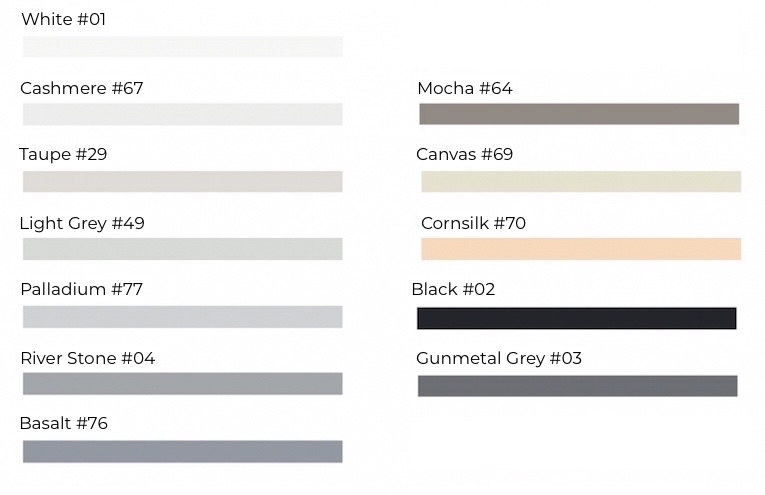The height and width of the screenshot is (495, 765).
Task: Click the "Light Grey #49" label
Action: [82, 223]
